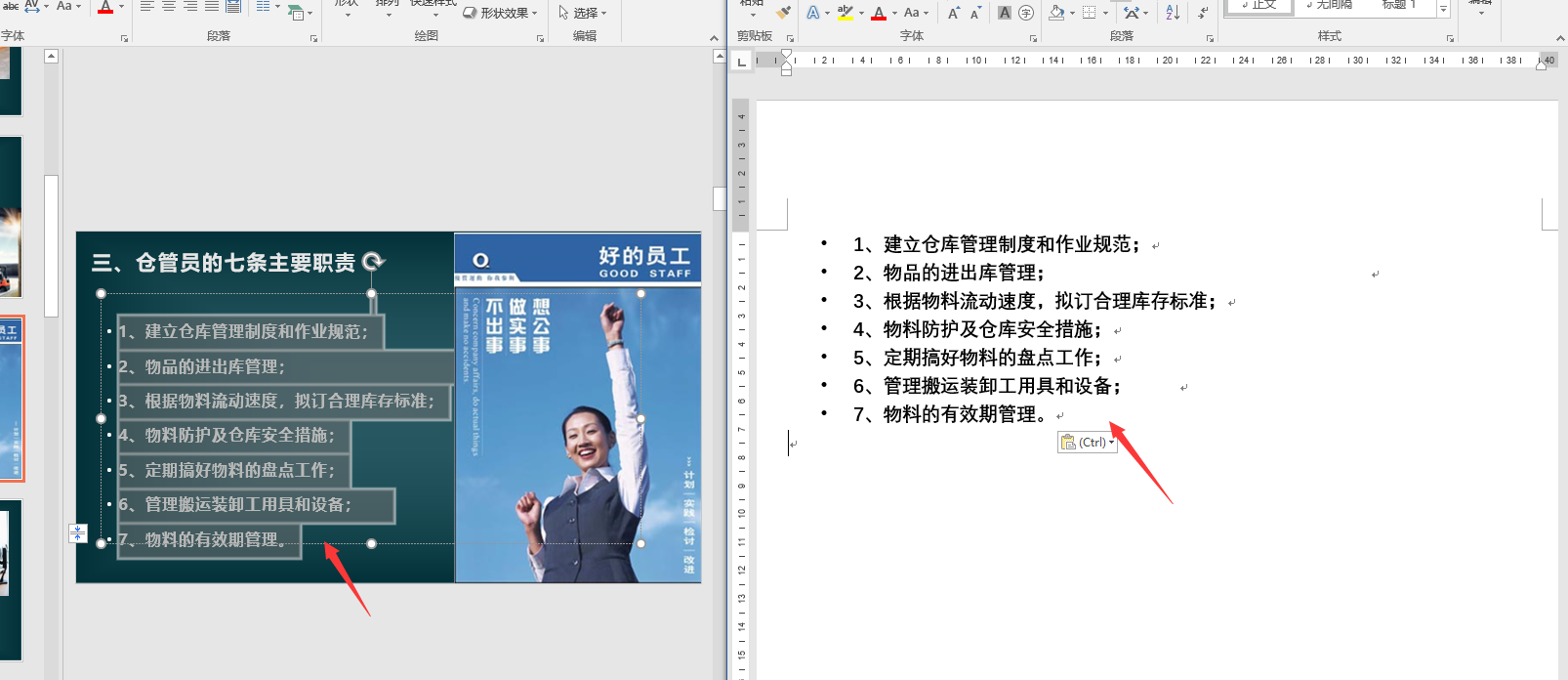
Task: Open the 选择 menu in 编辑 group
Action: pyautogui.click(x=583, y=13)
